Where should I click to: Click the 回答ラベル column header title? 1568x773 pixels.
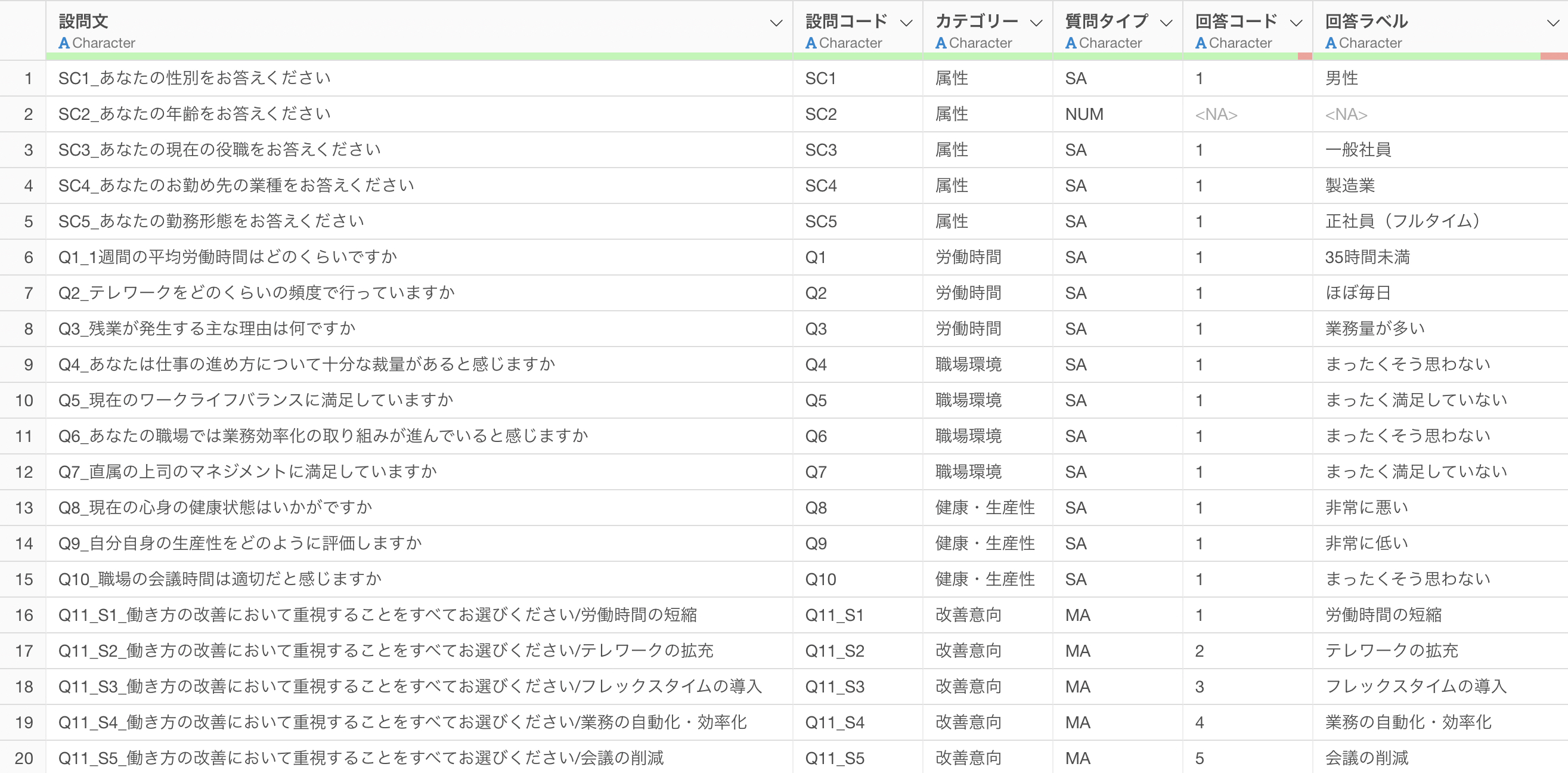[1366, 21]
